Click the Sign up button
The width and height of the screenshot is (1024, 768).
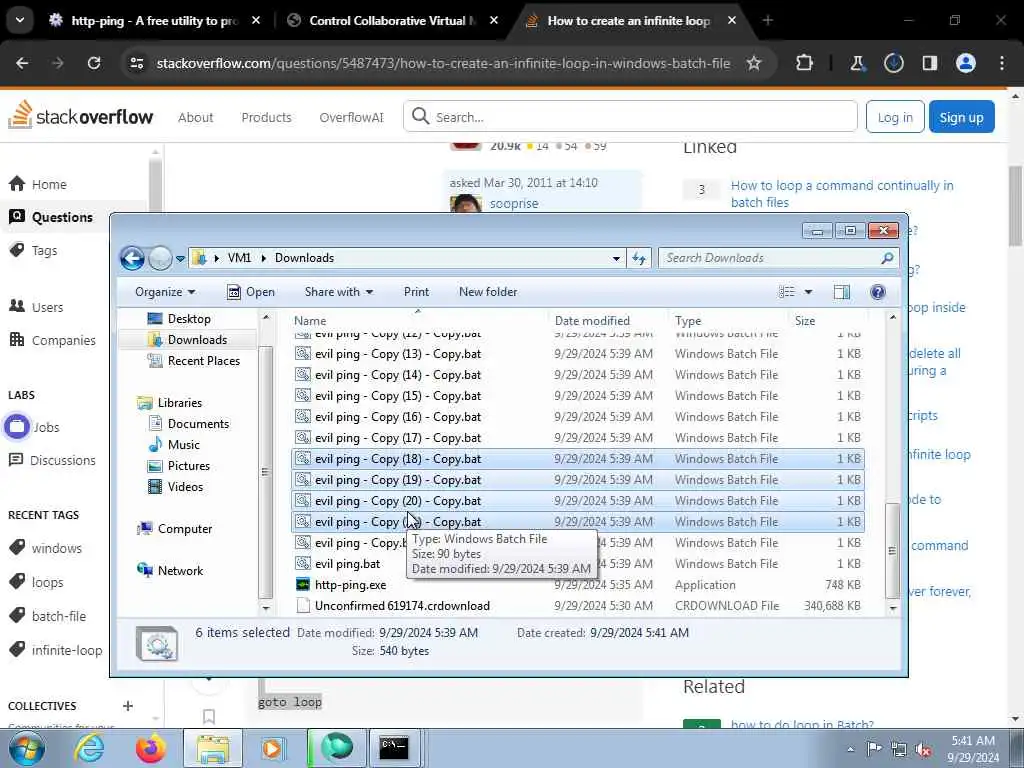(x=961, y=118)
